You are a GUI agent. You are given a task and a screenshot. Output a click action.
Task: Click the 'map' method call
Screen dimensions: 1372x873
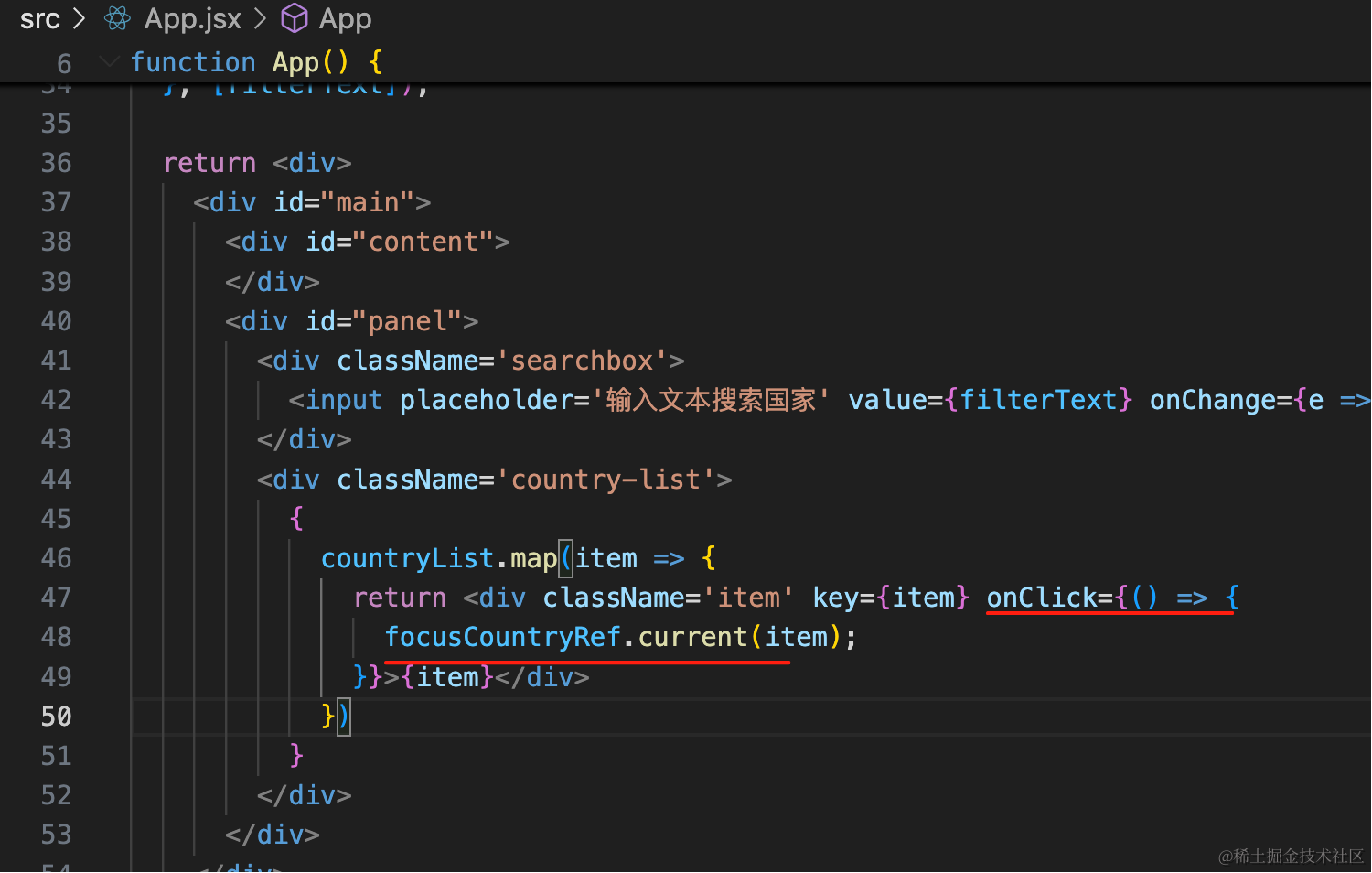click(533, 558)
